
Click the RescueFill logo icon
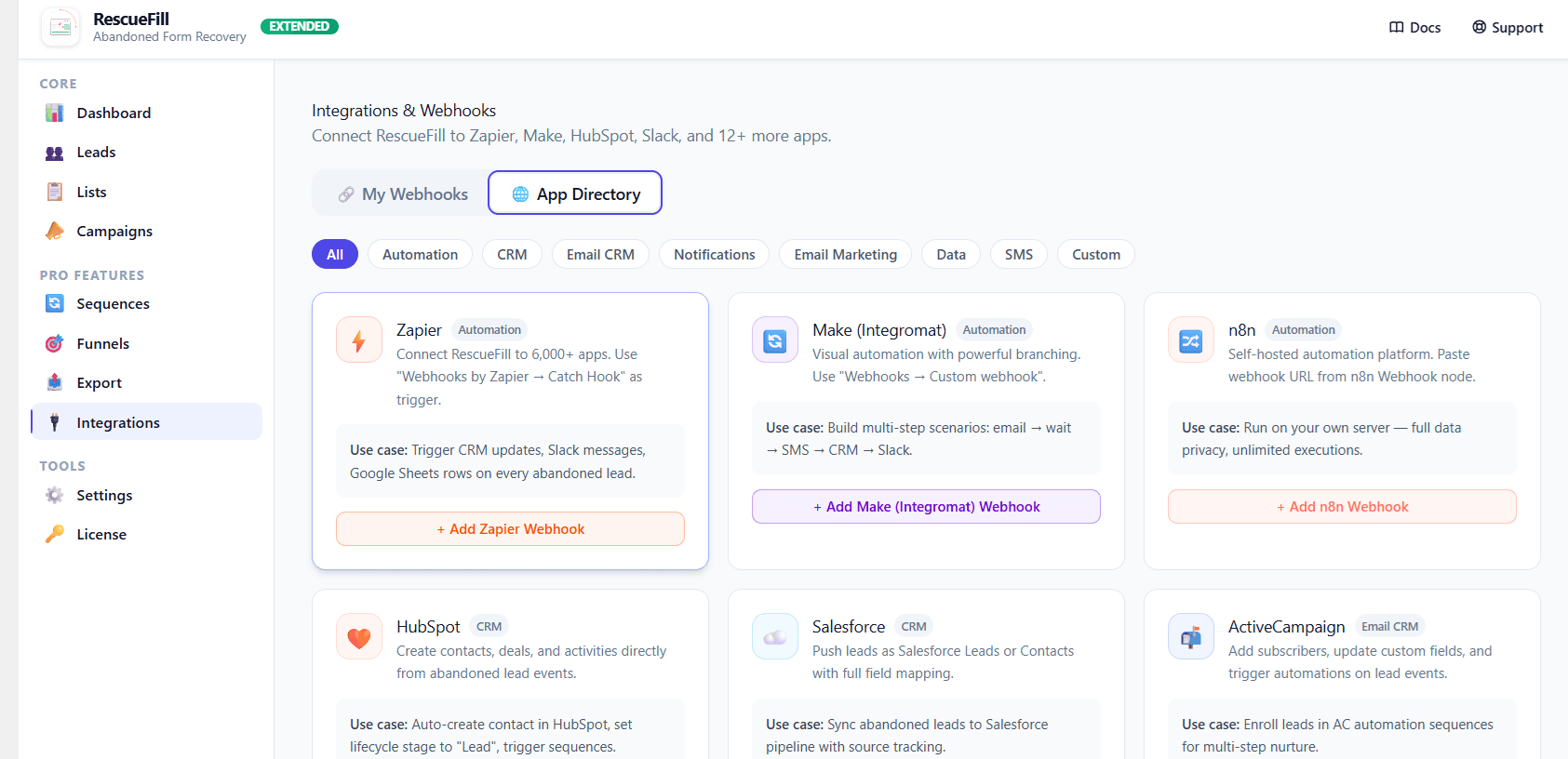pyautogui.click(x=60, y=27)
